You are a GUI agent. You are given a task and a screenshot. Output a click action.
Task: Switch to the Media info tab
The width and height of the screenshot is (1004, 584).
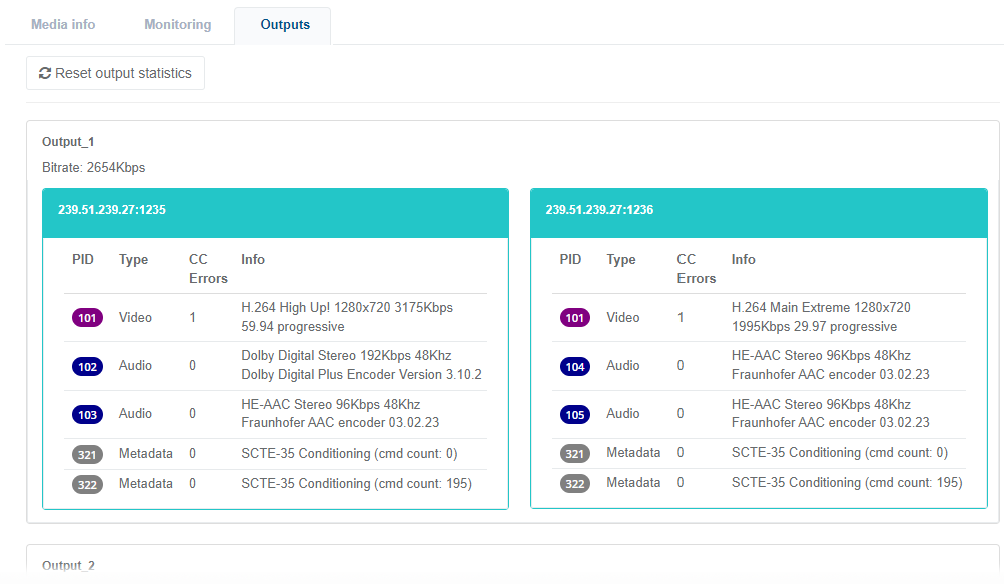pyautogui.click(x=63, y=24)
